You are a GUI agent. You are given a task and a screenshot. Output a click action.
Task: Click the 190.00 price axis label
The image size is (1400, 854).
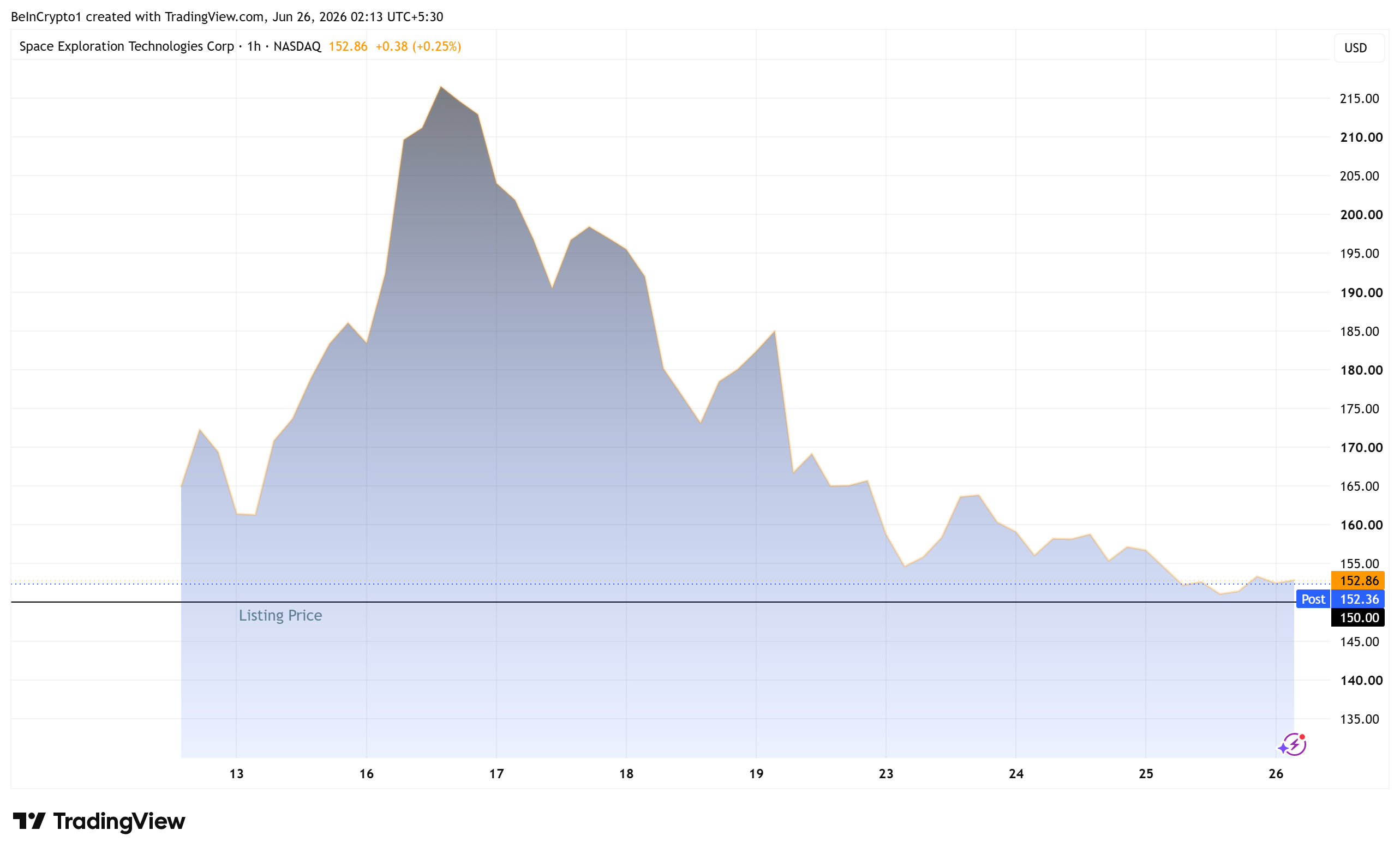1361,293
